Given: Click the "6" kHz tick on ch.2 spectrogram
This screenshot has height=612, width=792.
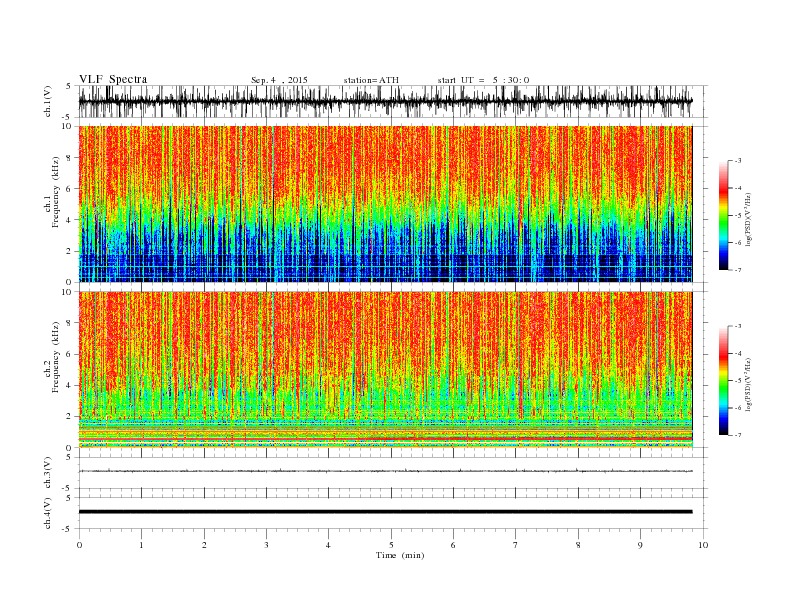Looking at the screenshot, I should tap(69, 354).
